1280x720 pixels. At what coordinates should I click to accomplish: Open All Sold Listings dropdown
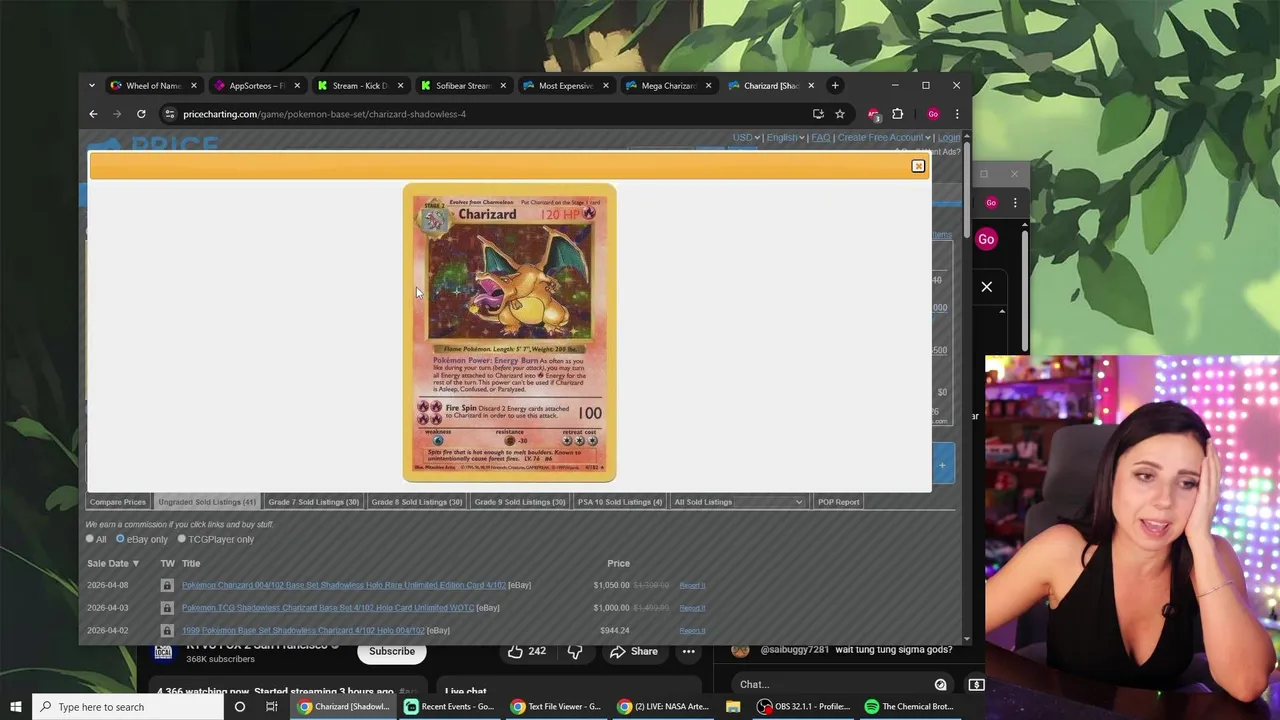pos(738,502)
